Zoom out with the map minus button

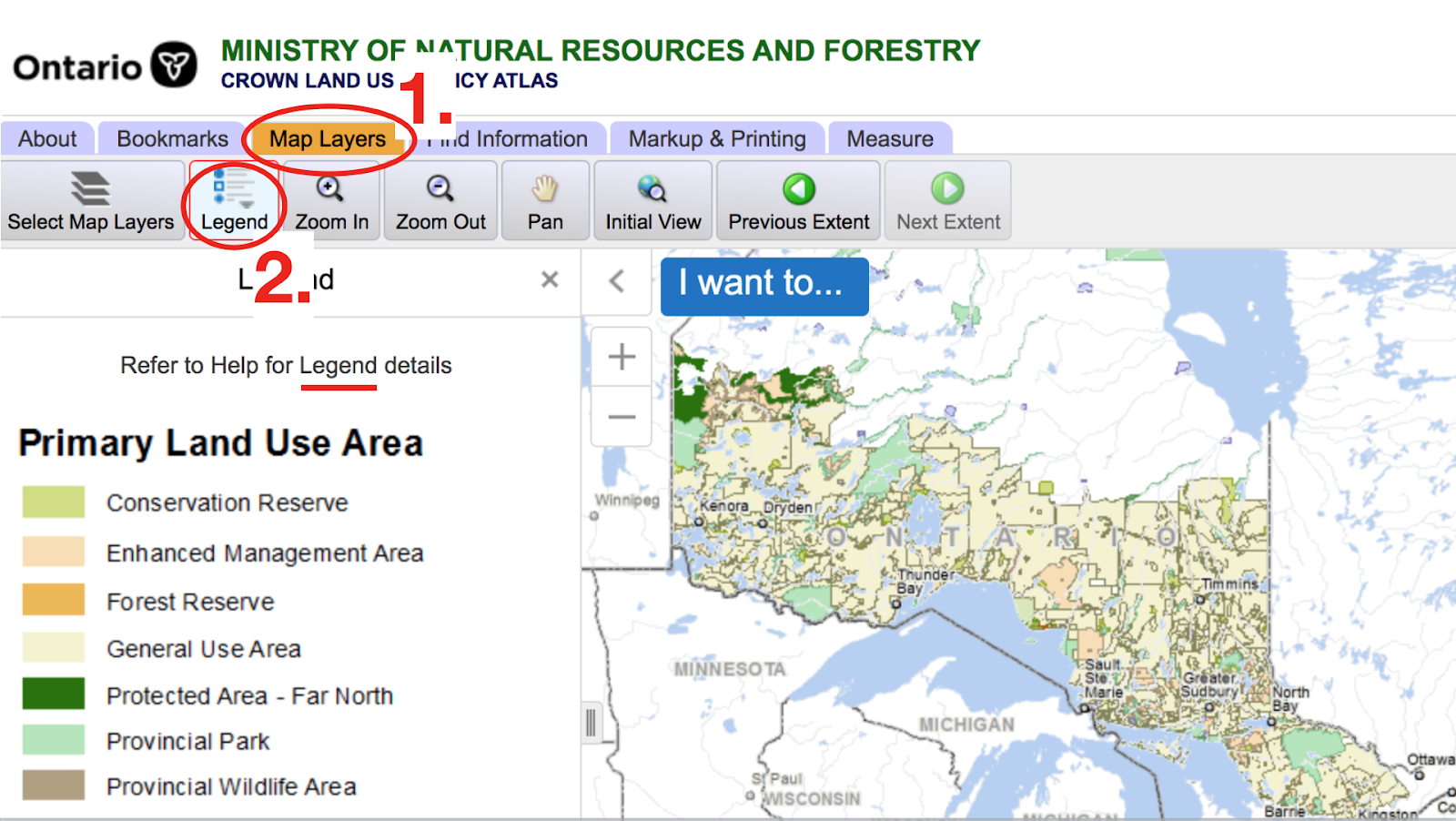click(622, 417)
